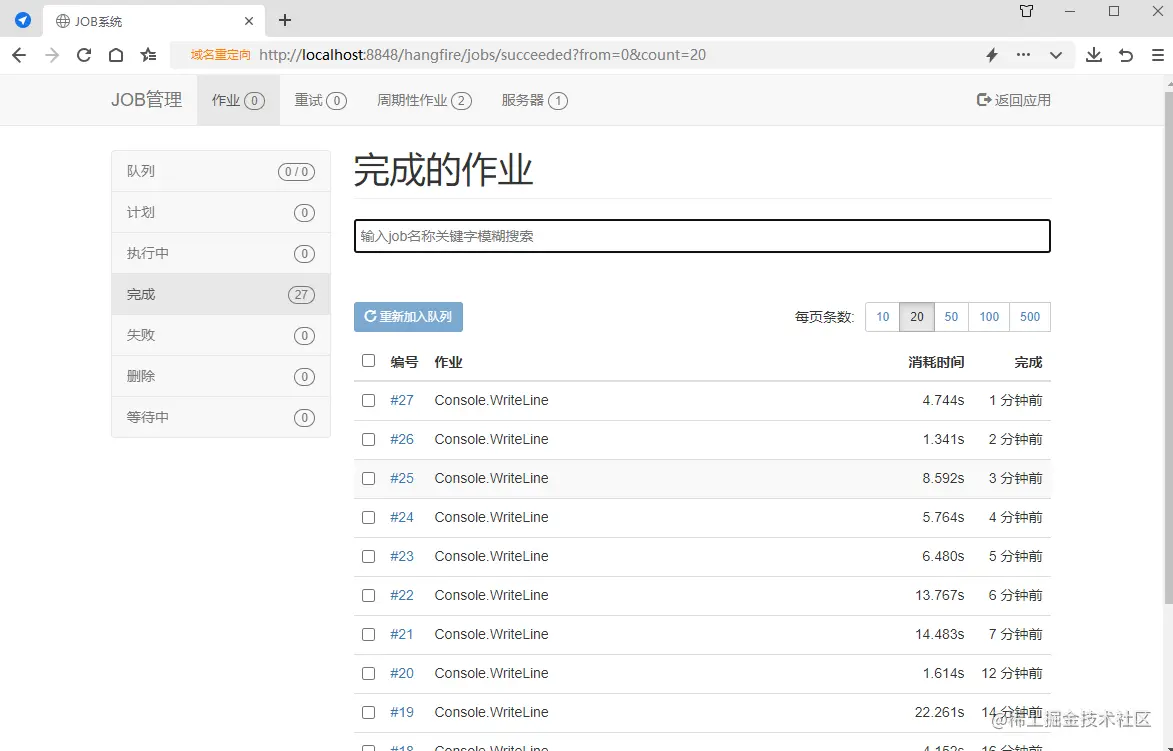Open job #24 link

coord(402,517)
